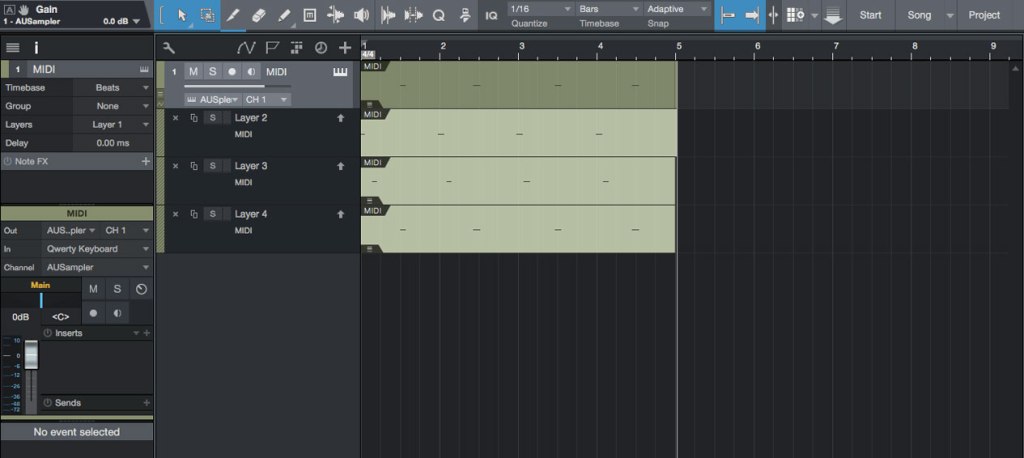Toggle monitor on the MIDI track
Viewport: 1024px width, 458px height.
point(251,72)
